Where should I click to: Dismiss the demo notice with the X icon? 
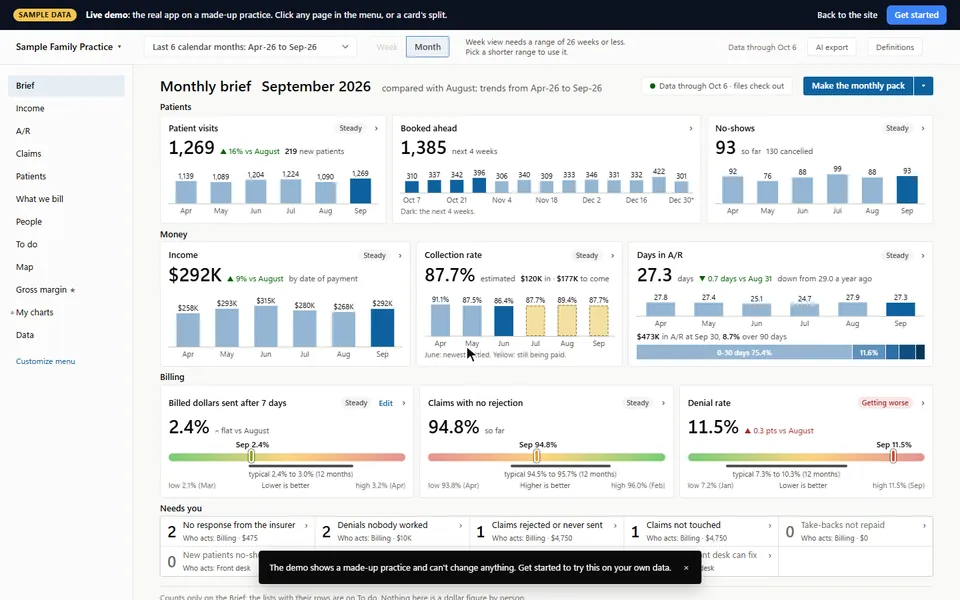[686, 568]
